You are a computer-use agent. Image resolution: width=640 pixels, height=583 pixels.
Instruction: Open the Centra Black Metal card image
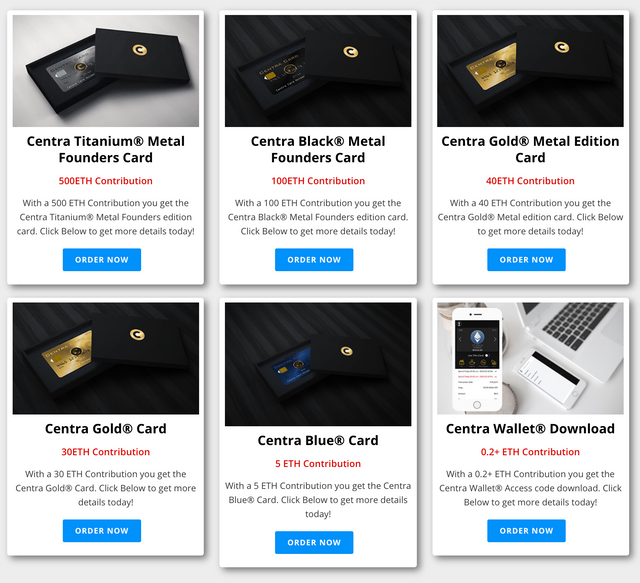point(318,71)
